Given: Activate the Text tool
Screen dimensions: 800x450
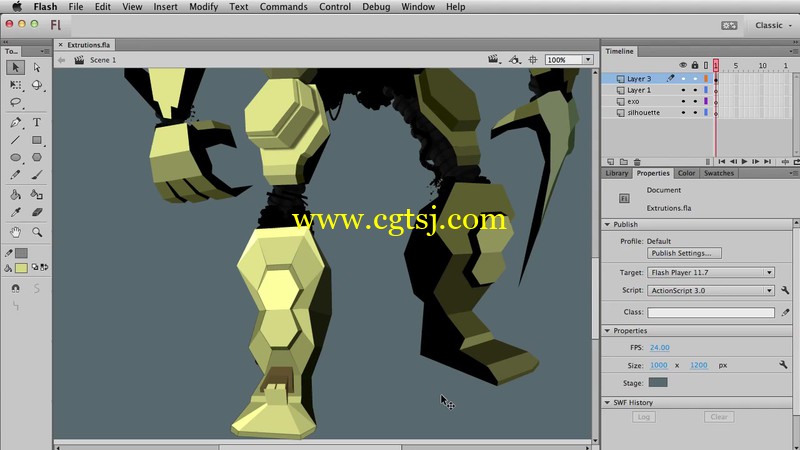Looking at the screenshot, I should 37,122.
